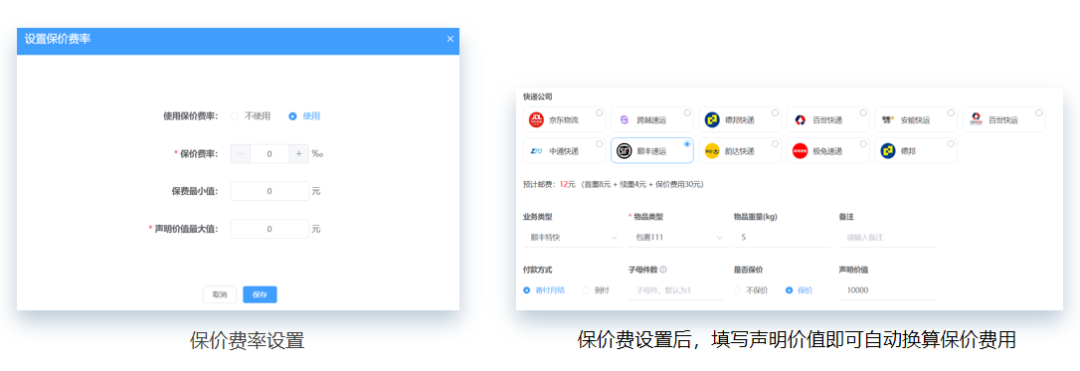Select the radio on the 中通快递 card
Image resolution: width=1080 pixels, height=371 pixels.
pos(599,144)
